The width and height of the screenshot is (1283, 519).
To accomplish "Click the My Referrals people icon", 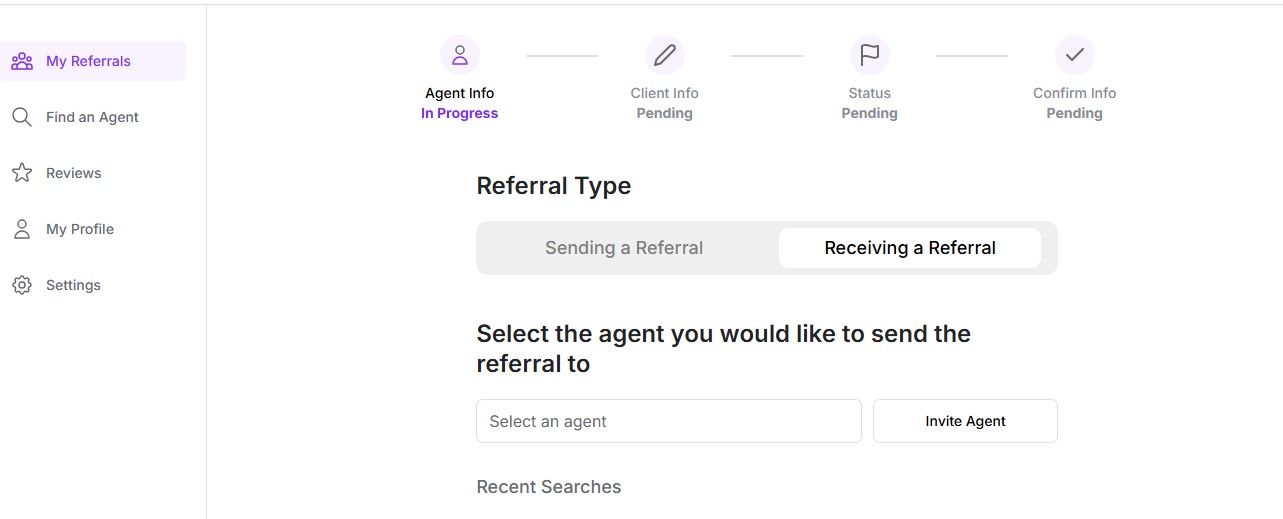I will tap(22, 61).
